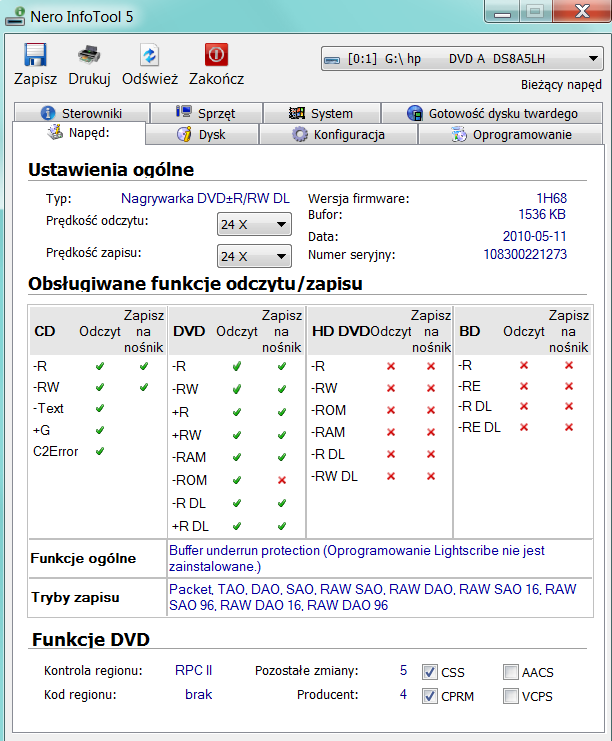Click the HD DVD -RW DL read cross
612x741 pixels.
tap(391, 476)
